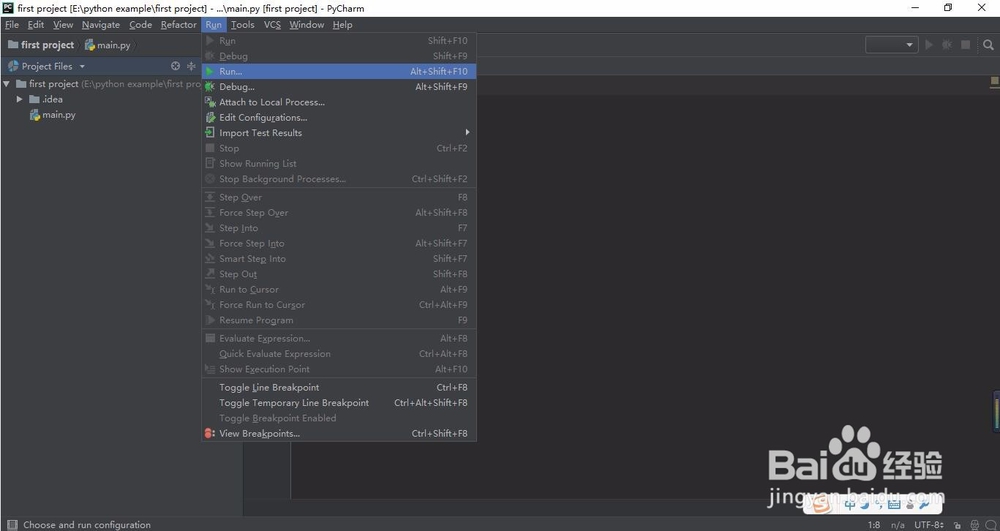This screenshot has height=531, width=1000.
Task: Click the Sogou input method S logo
Action: tap(823, 505)
